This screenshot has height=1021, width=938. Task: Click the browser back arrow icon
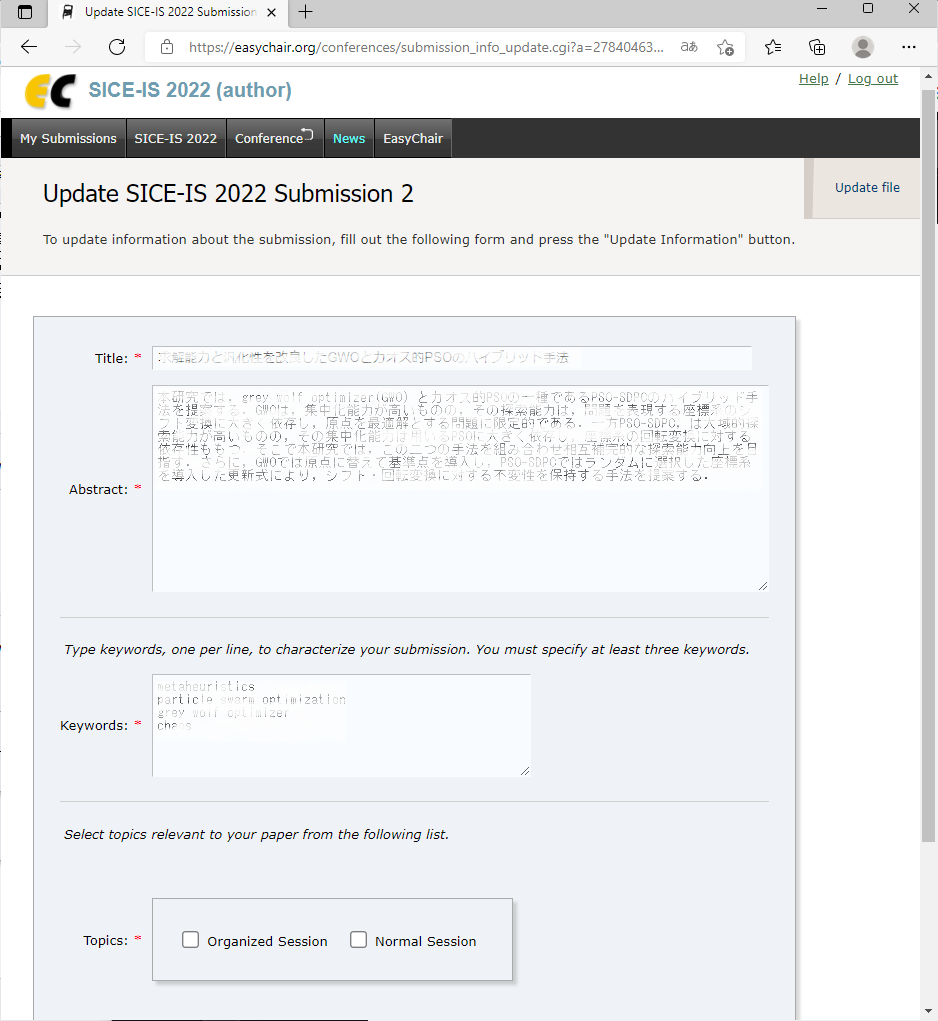29,47
